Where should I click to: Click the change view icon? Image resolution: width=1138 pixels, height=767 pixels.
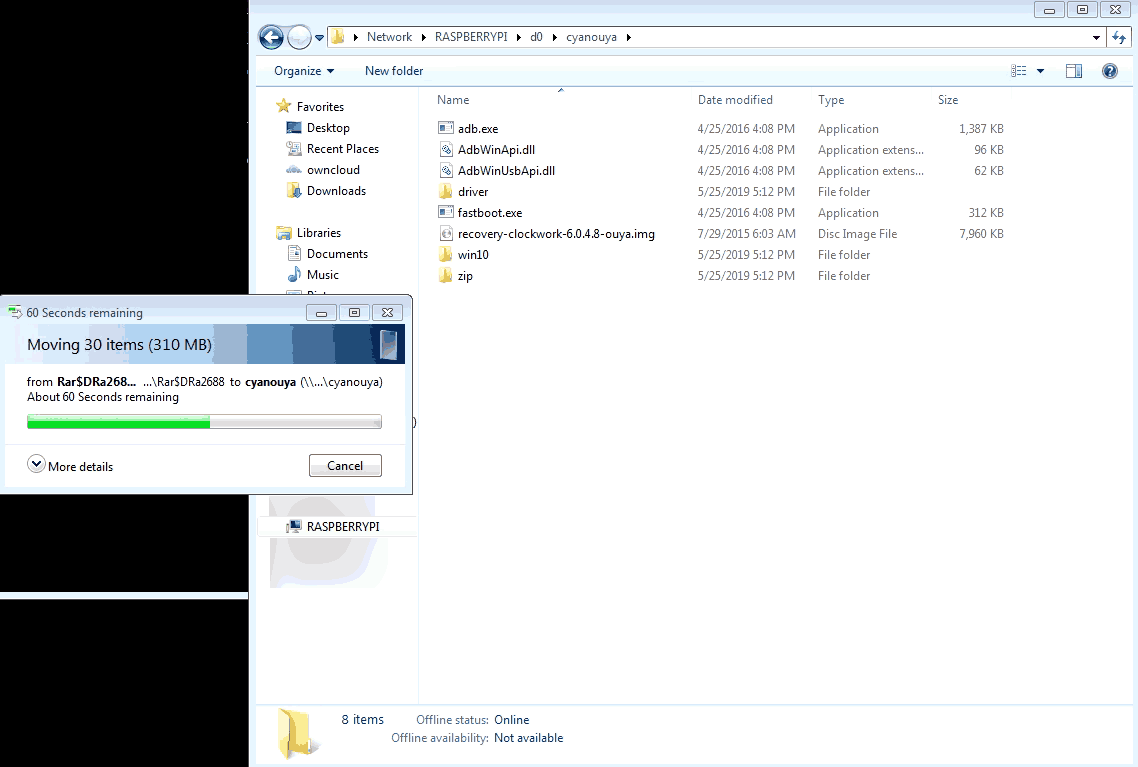1019,70
